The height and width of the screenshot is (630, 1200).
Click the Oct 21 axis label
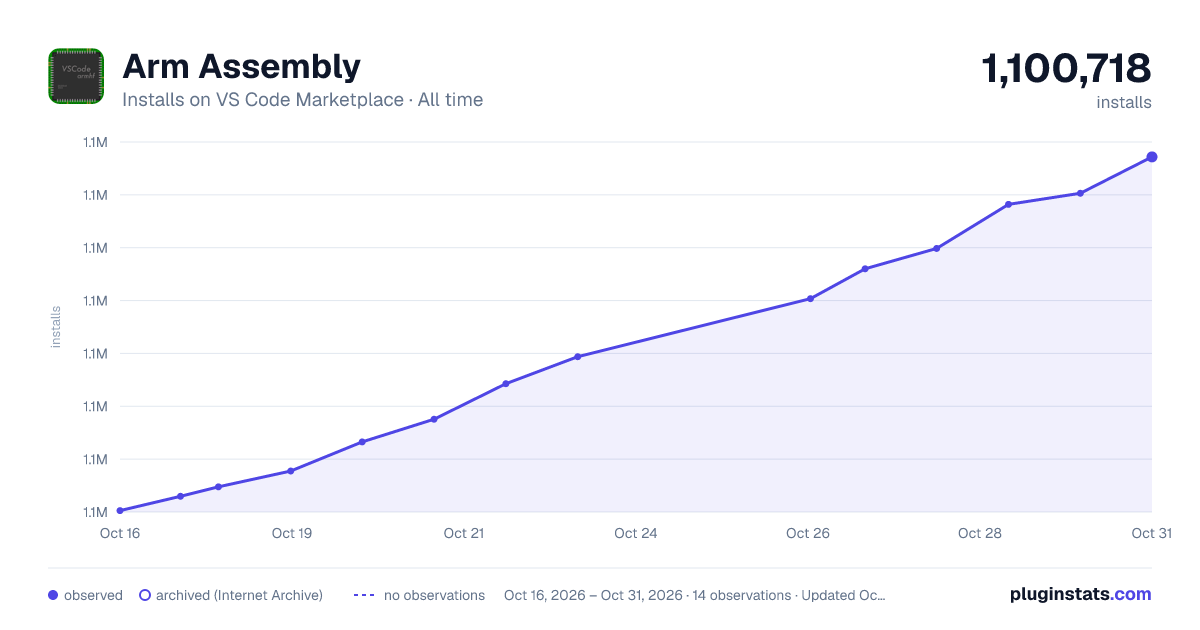464,533
